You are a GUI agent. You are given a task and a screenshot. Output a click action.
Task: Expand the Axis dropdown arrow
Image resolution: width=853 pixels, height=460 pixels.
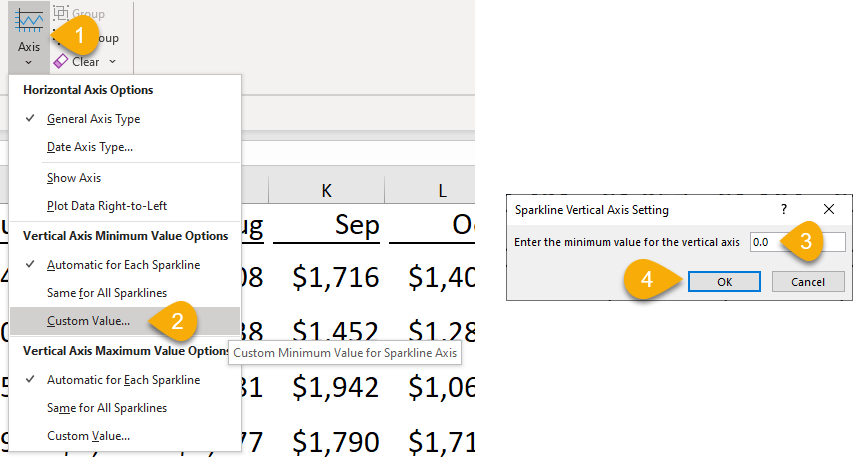click(x=29, y=62)
